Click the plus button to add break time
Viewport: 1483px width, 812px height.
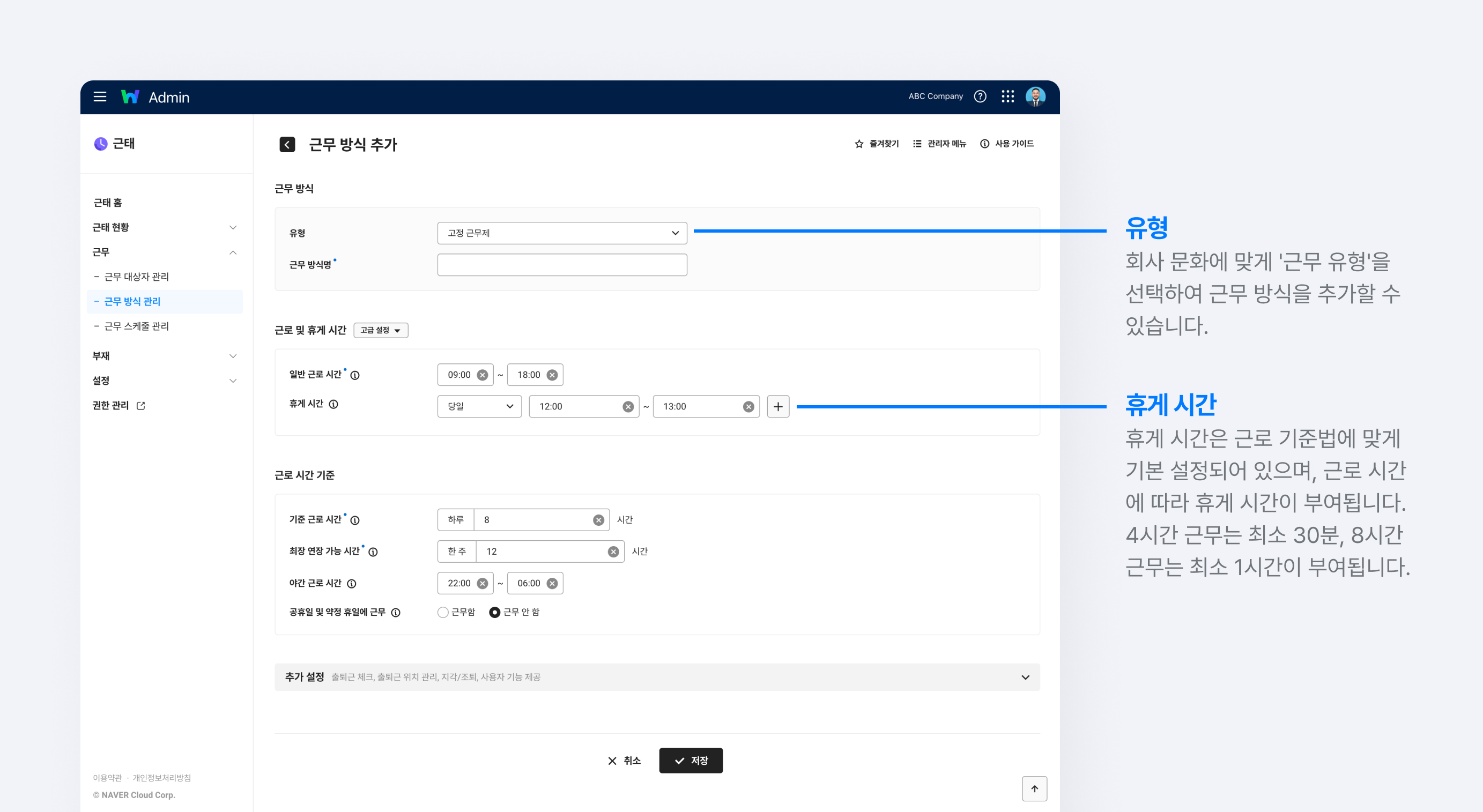click(778, 406)
